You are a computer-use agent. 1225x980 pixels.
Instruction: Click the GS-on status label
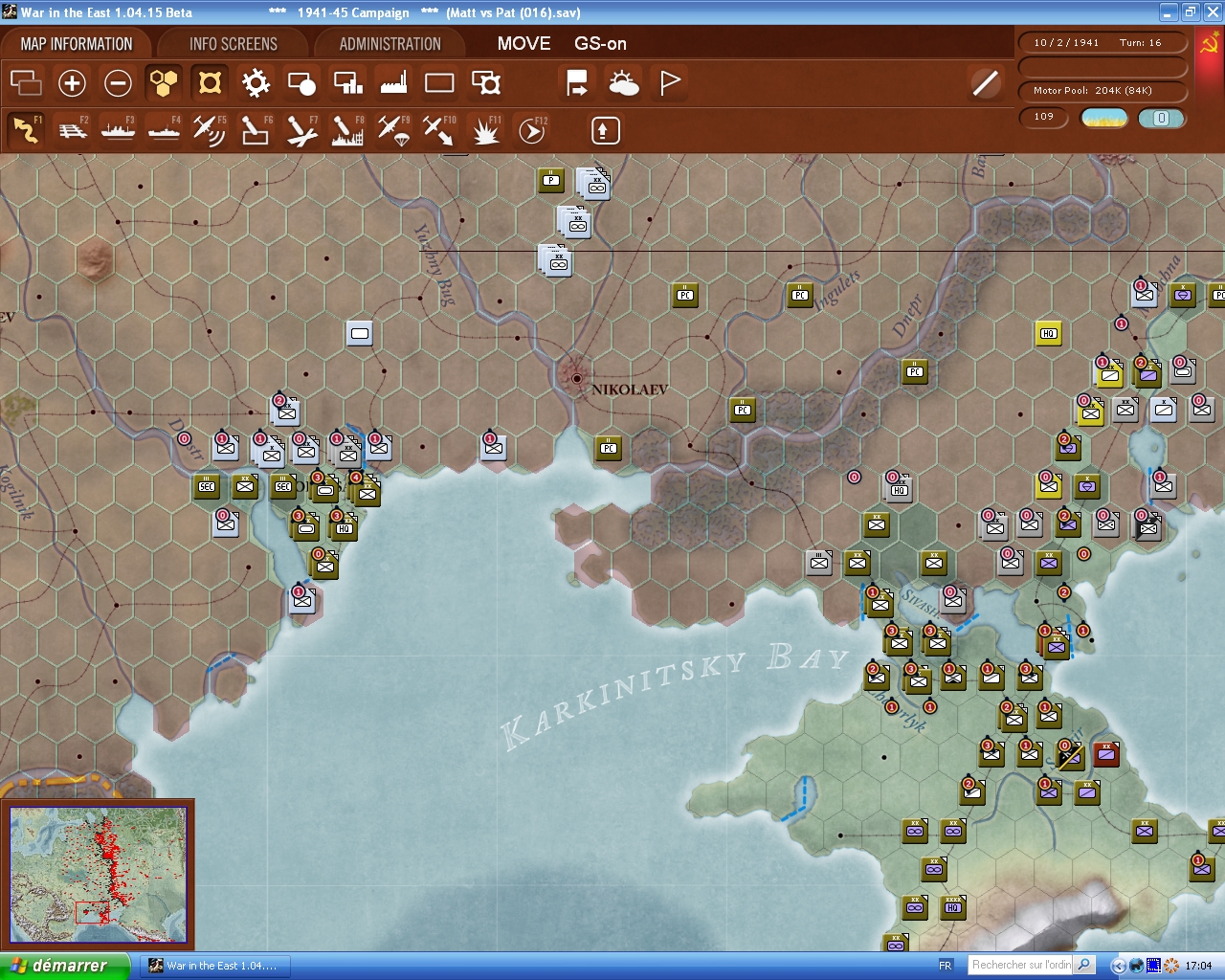[600, 44]
